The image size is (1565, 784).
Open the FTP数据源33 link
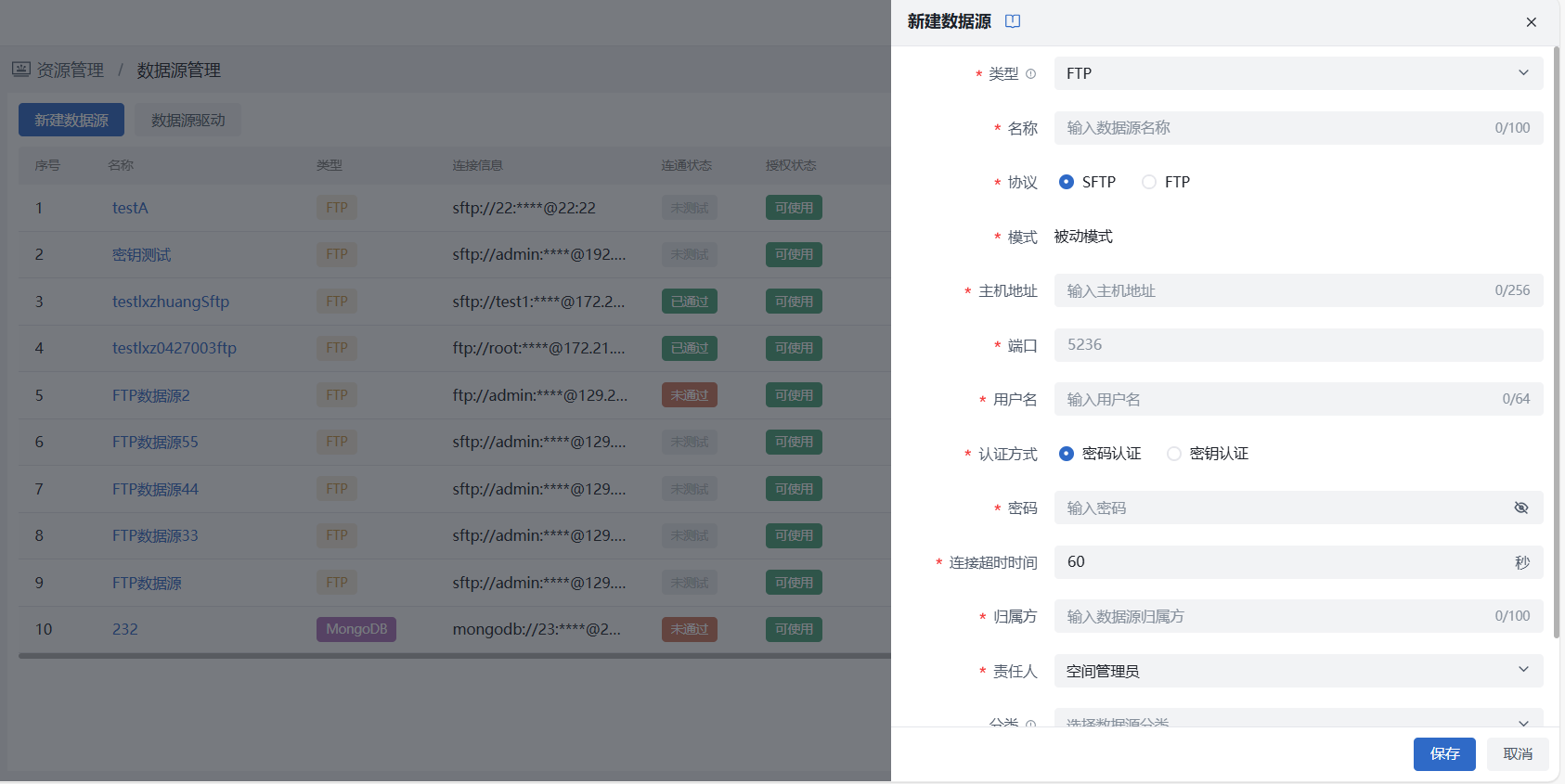pos(155,535)
